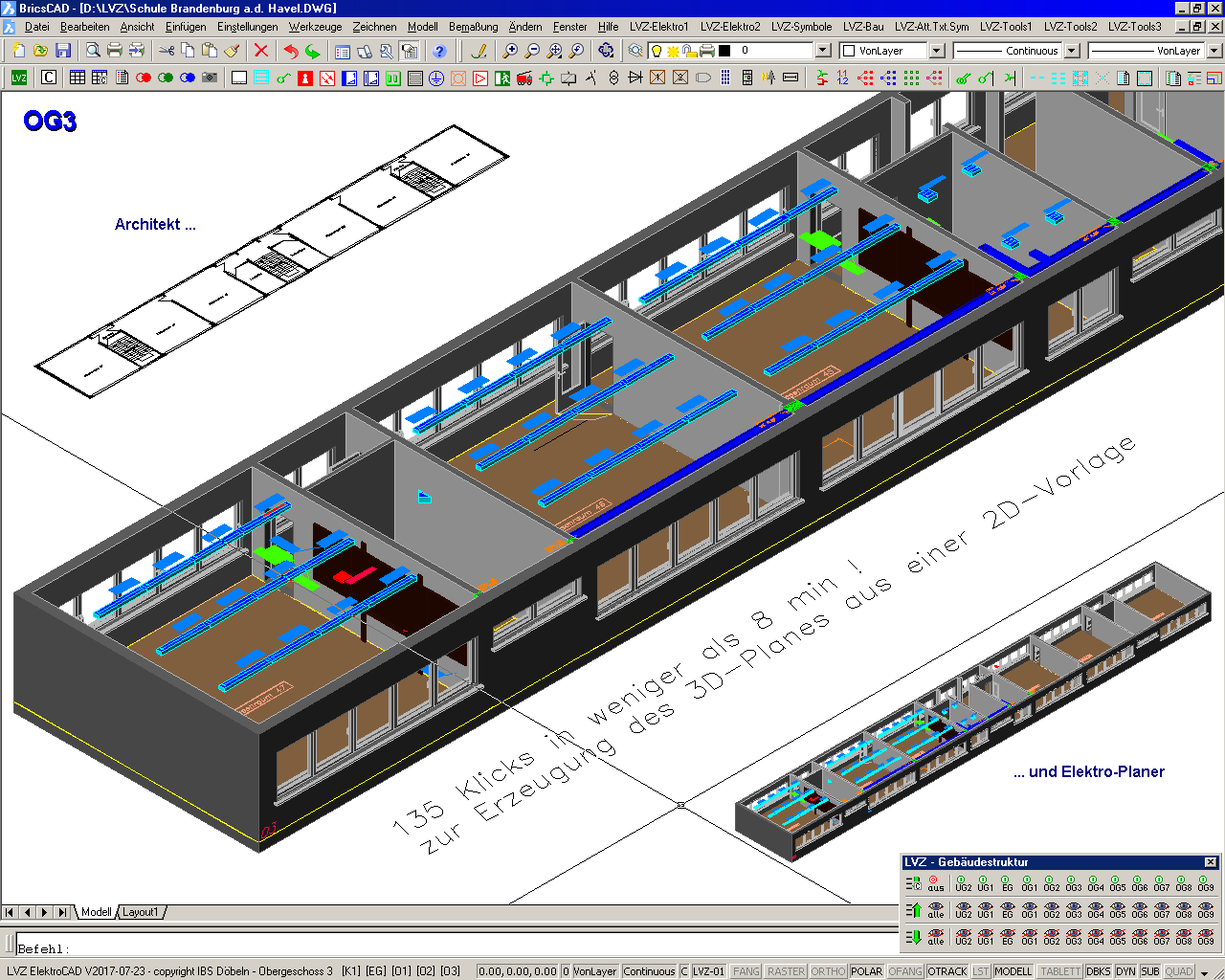Viewport: 1225px width, 980px height.
Task: Open Print Preview with the magnifier-page icon
Action: pos(93,50)
